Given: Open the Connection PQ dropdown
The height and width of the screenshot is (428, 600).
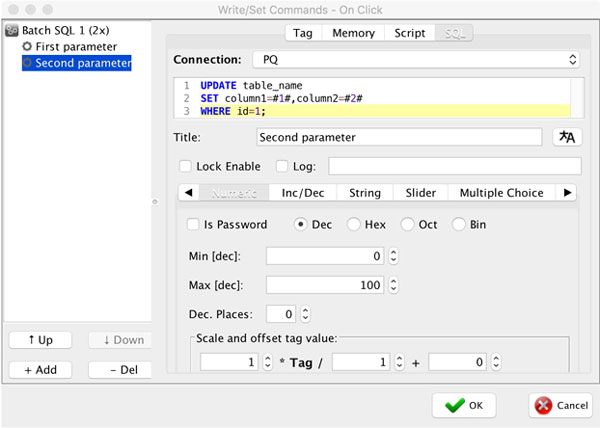Looking at the screenshot, I should (x=416, y=60).
